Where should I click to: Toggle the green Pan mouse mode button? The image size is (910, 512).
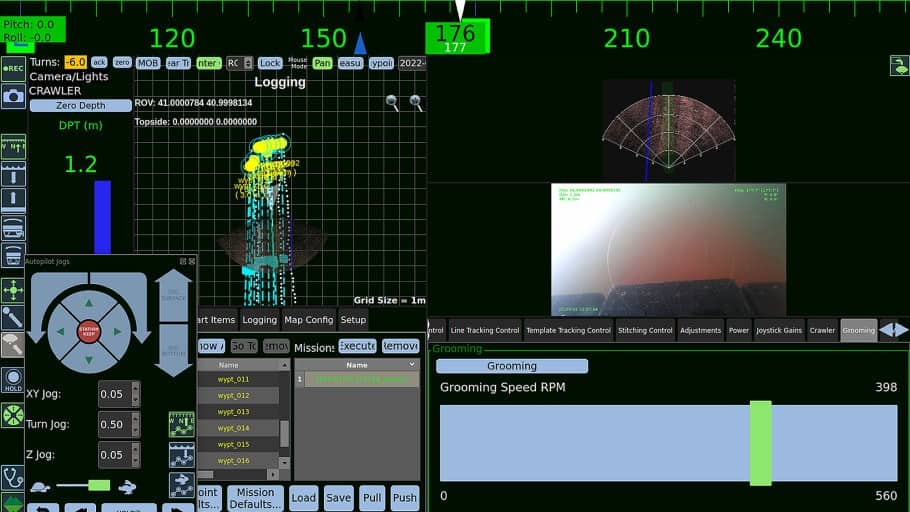(x=322, y=63)
